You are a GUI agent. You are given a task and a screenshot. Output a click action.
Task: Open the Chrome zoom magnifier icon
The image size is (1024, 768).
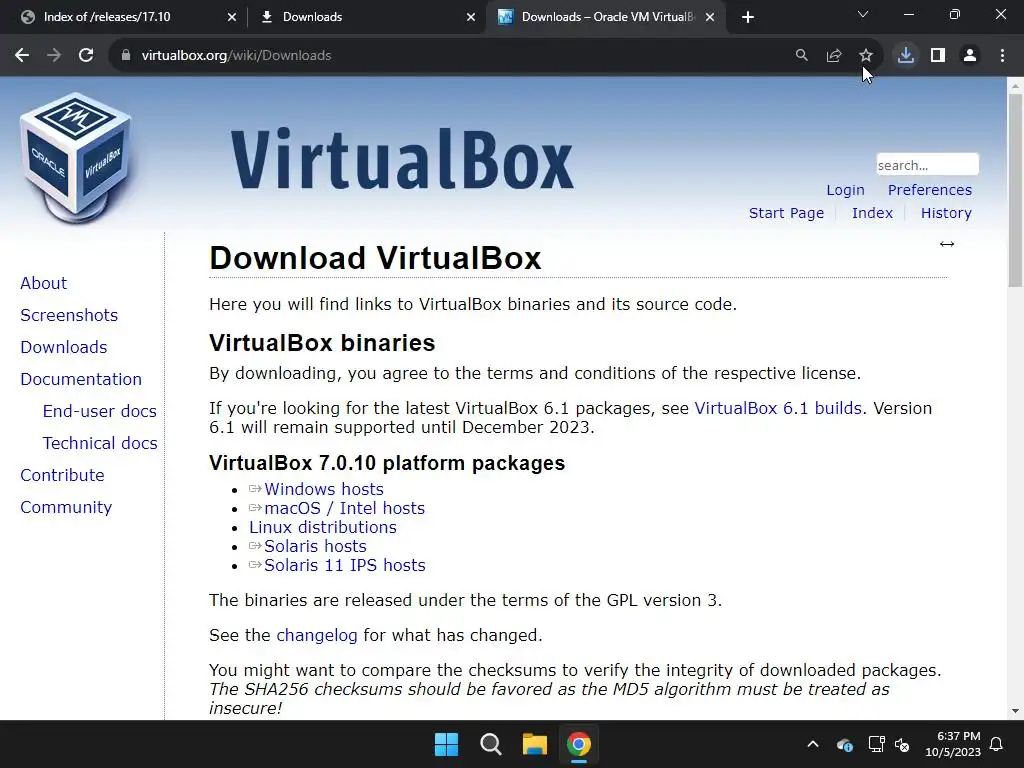point(801,56)
